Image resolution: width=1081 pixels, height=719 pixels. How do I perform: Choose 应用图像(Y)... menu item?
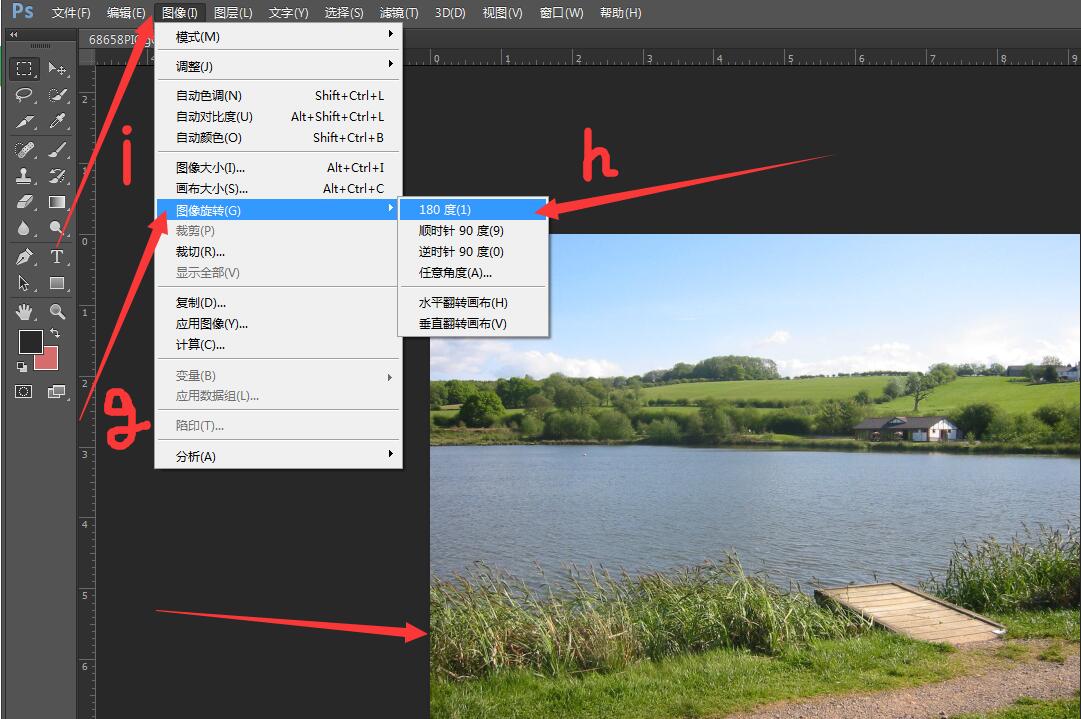(x=279, y=323)
